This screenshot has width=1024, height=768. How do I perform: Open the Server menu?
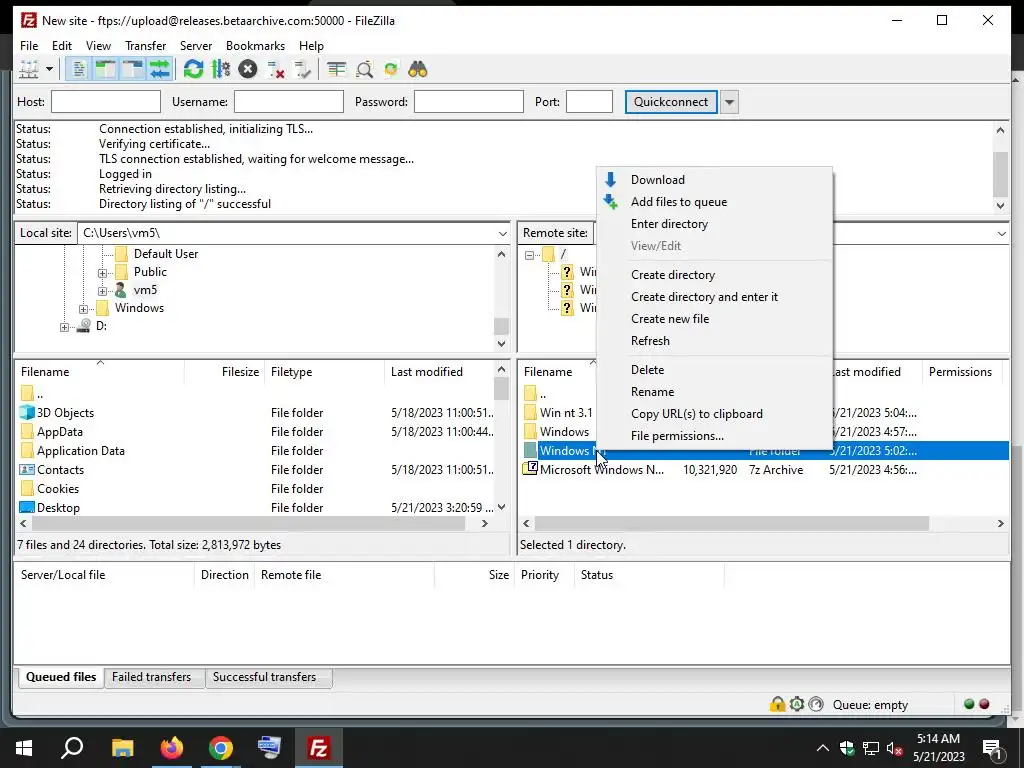point(196,46)
